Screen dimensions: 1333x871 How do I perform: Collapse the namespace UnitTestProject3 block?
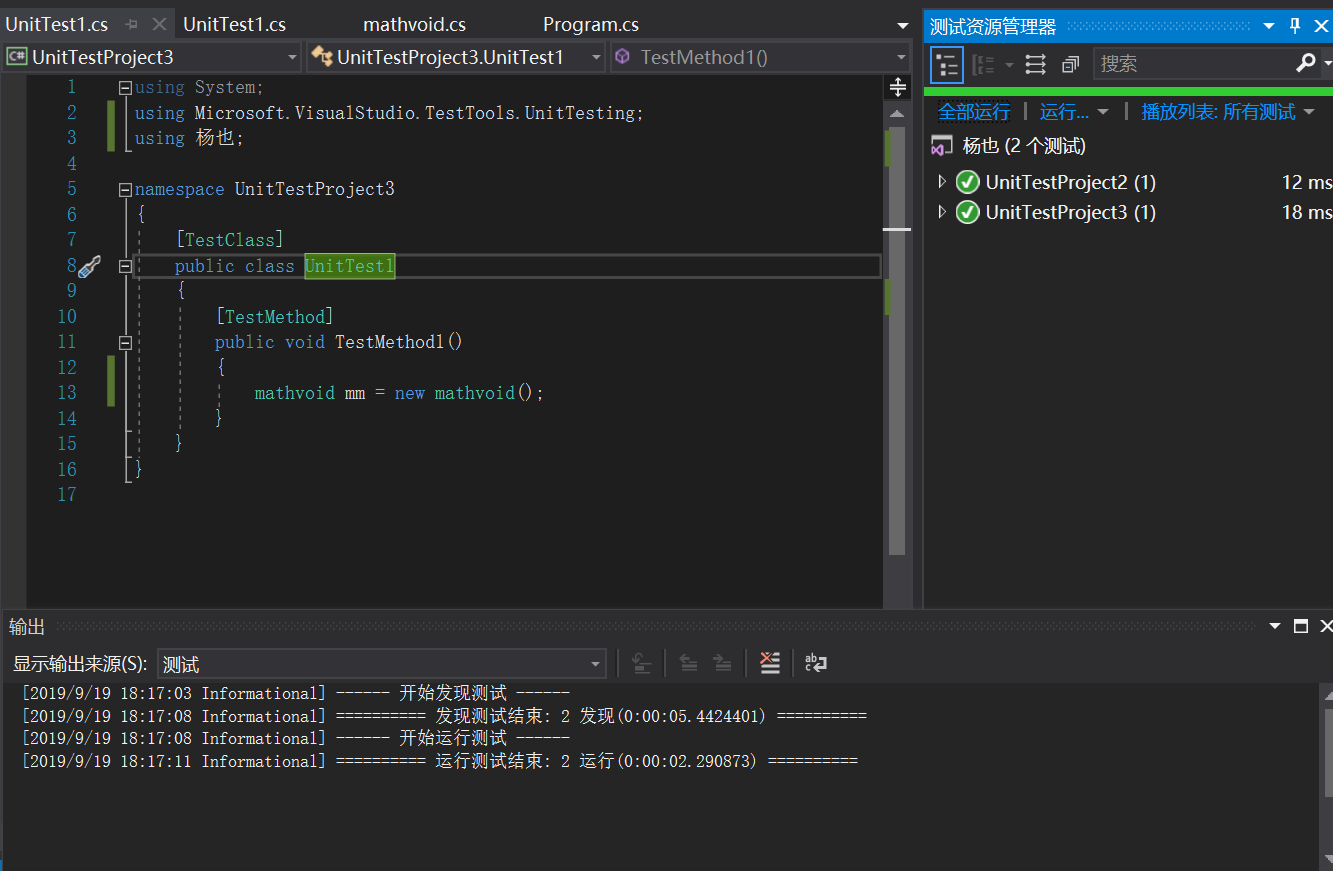(x=125, y=189)
